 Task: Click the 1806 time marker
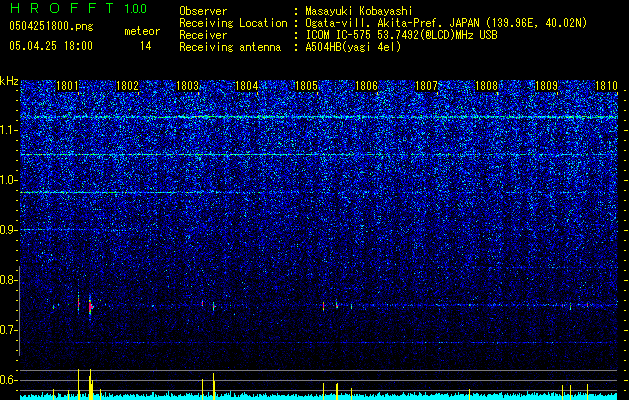pos(366,86)
